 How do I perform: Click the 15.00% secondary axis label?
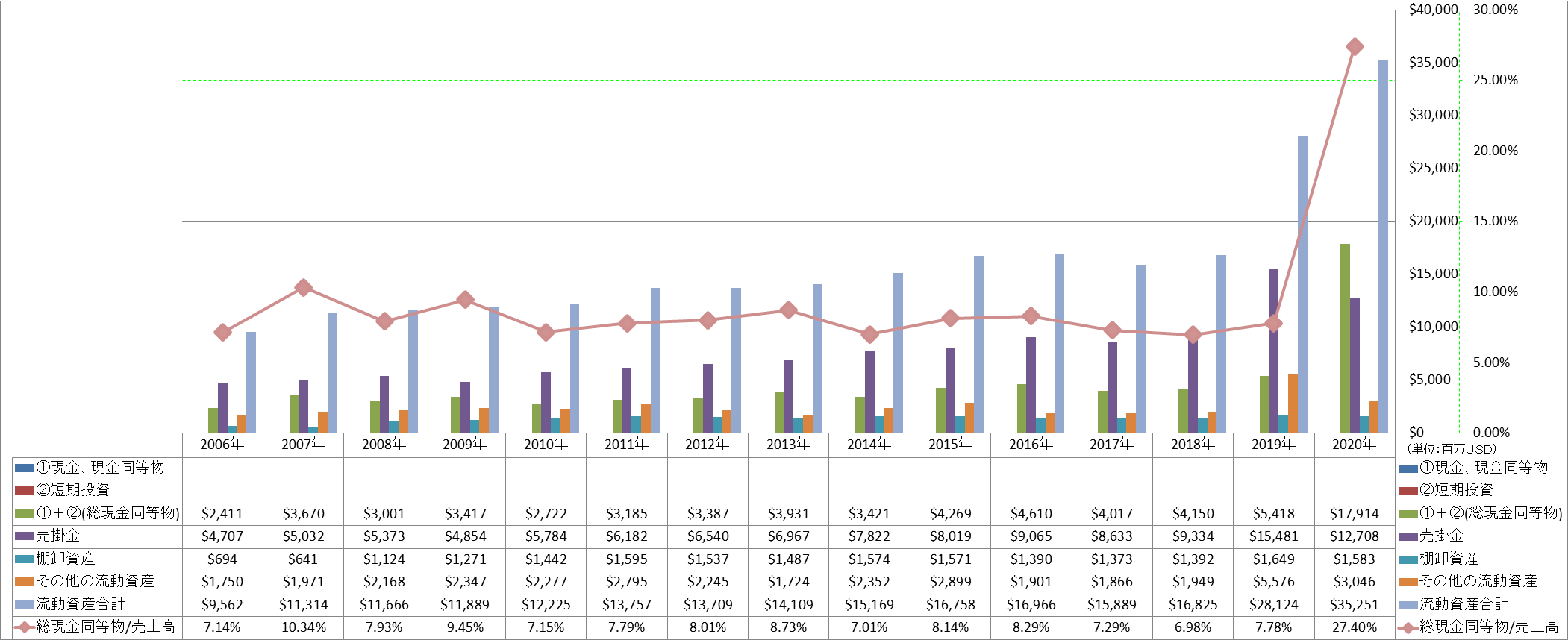click(x=1496, y=221)
